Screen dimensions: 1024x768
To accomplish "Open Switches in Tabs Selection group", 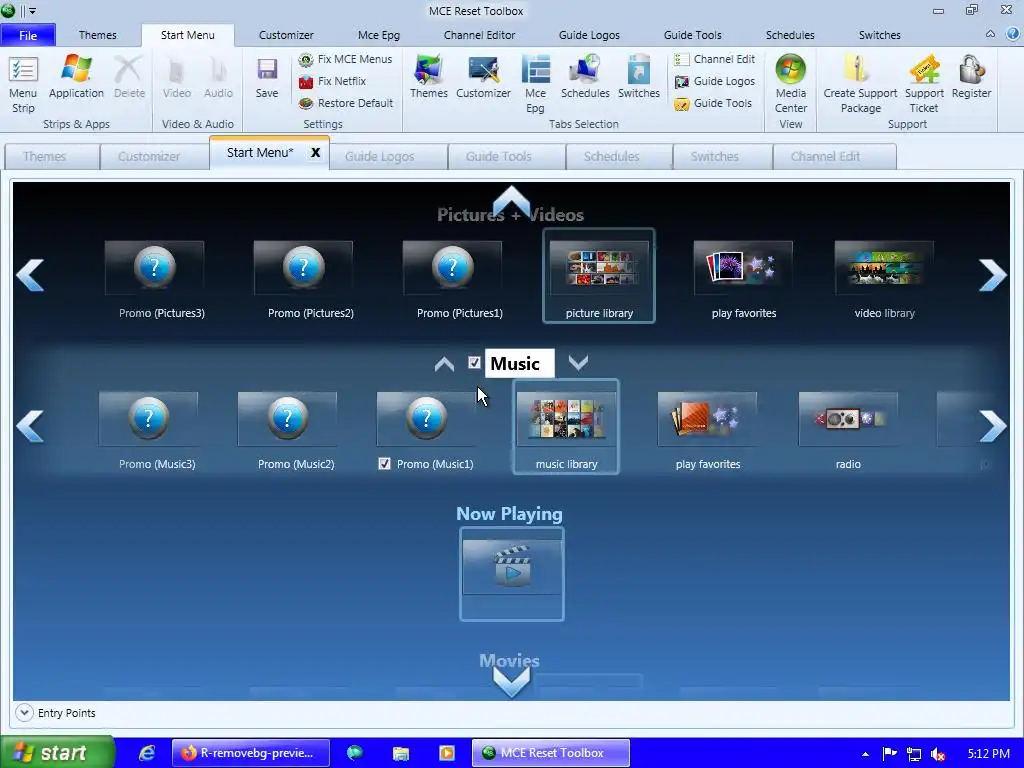I will point(639,77).
